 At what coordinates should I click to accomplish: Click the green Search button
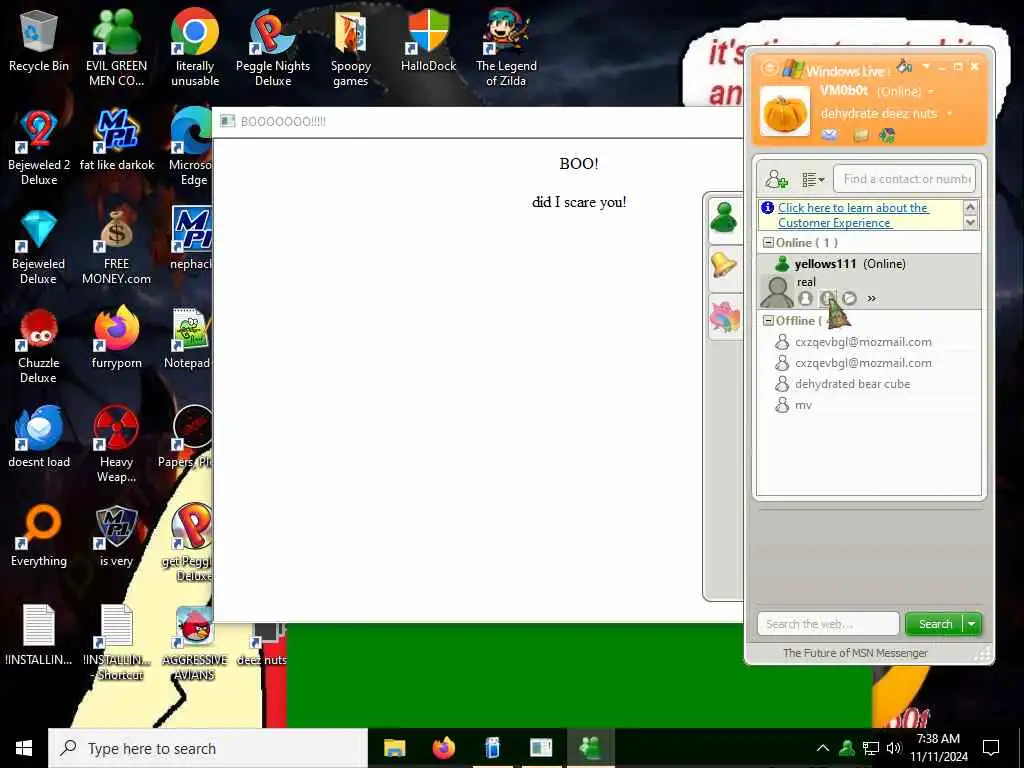point(935,624)
